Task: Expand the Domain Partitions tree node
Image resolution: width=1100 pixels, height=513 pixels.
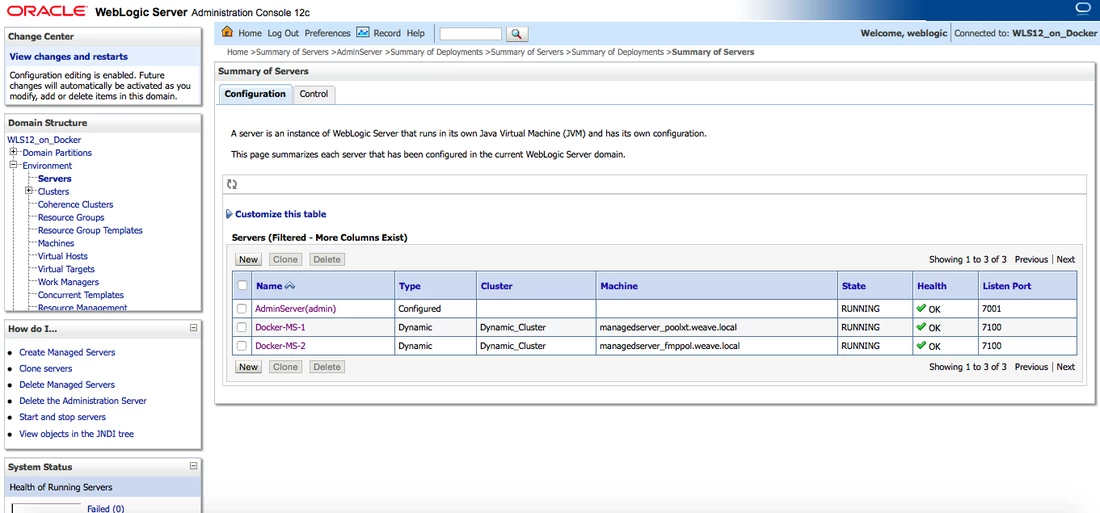Action: click(13, 152)
